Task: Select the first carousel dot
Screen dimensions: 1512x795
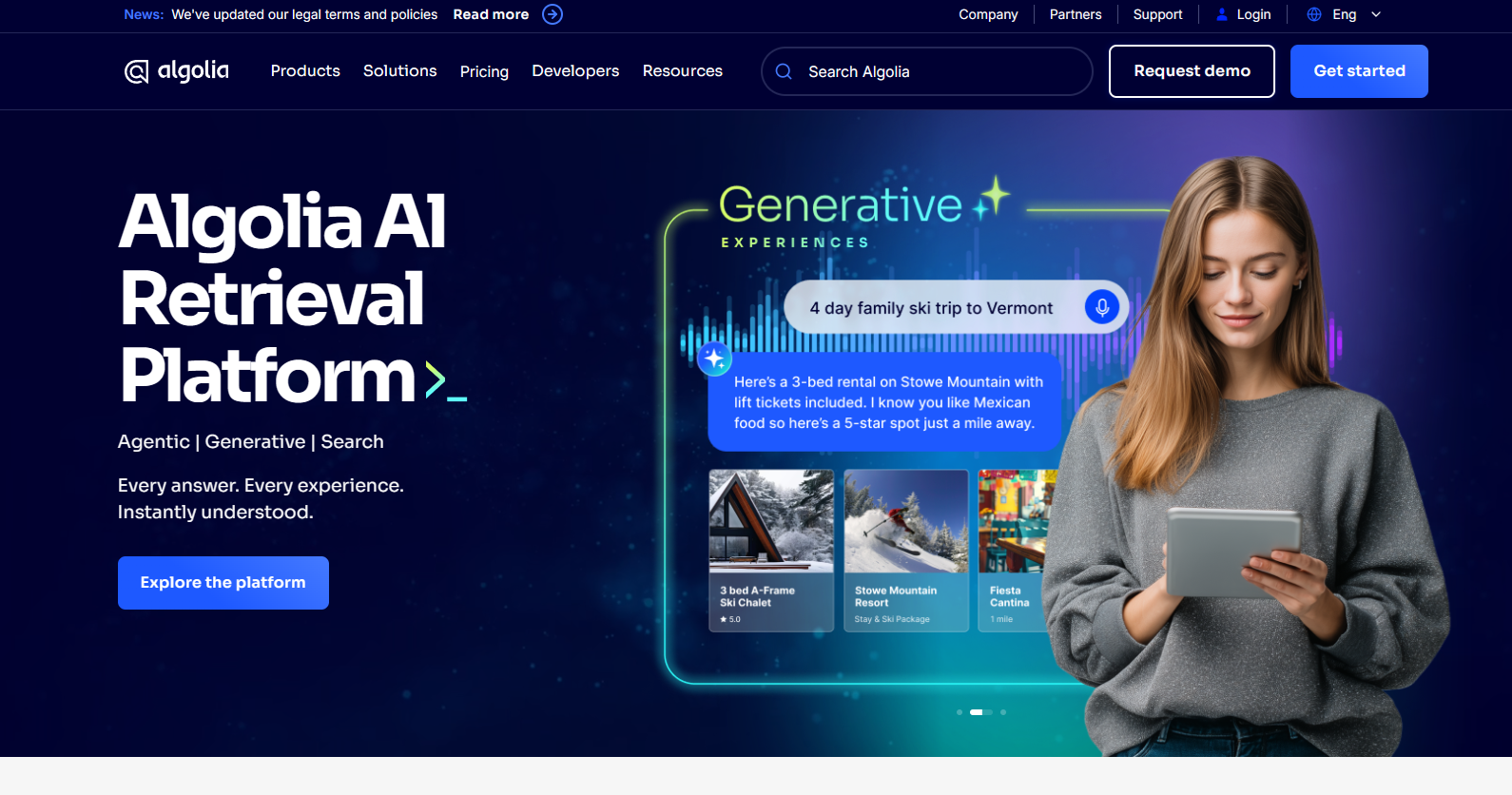Action: [x=960, y=712]
